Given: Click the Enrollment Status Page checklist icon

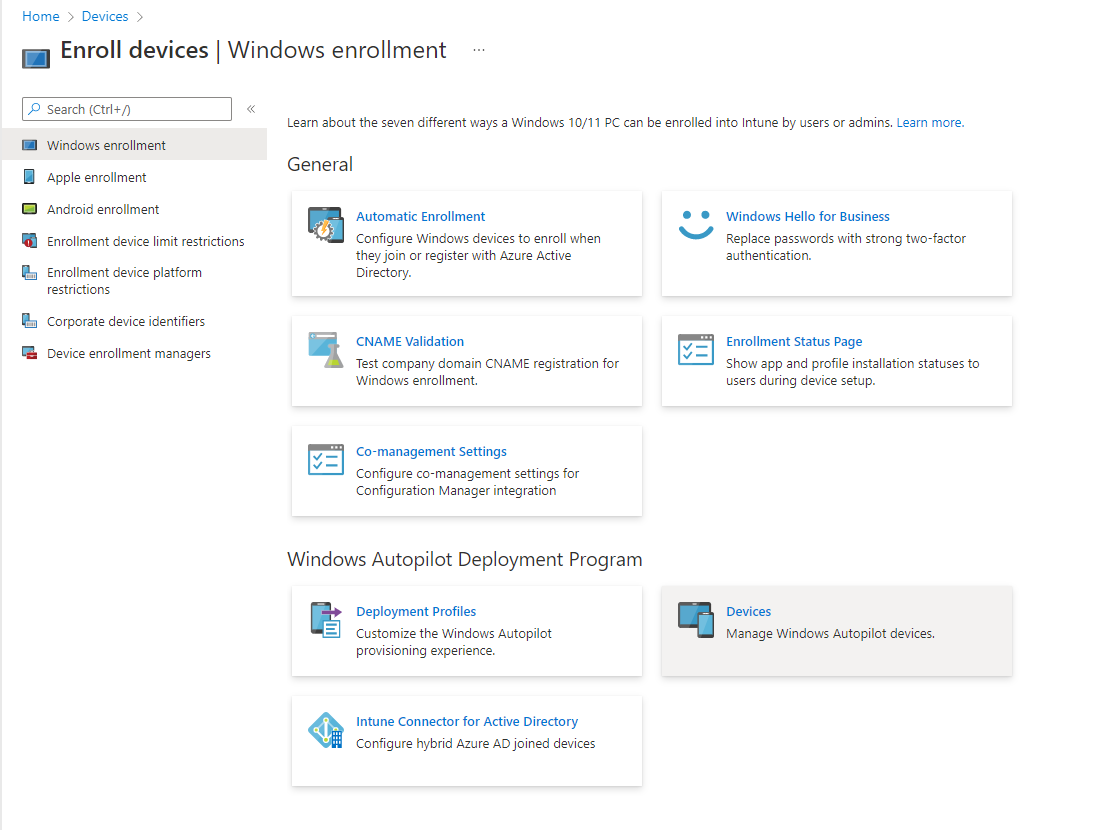Looking at the screenshot, I should coord(696,350).
